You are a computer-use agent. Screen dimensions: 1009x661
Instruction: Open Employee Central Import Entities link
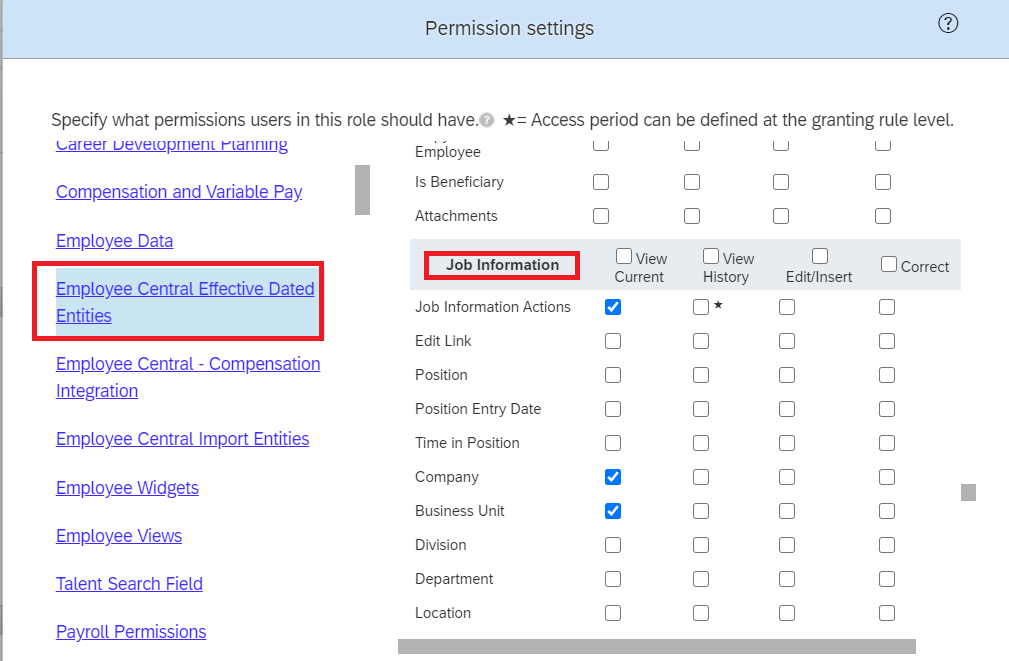pos(183,439)
